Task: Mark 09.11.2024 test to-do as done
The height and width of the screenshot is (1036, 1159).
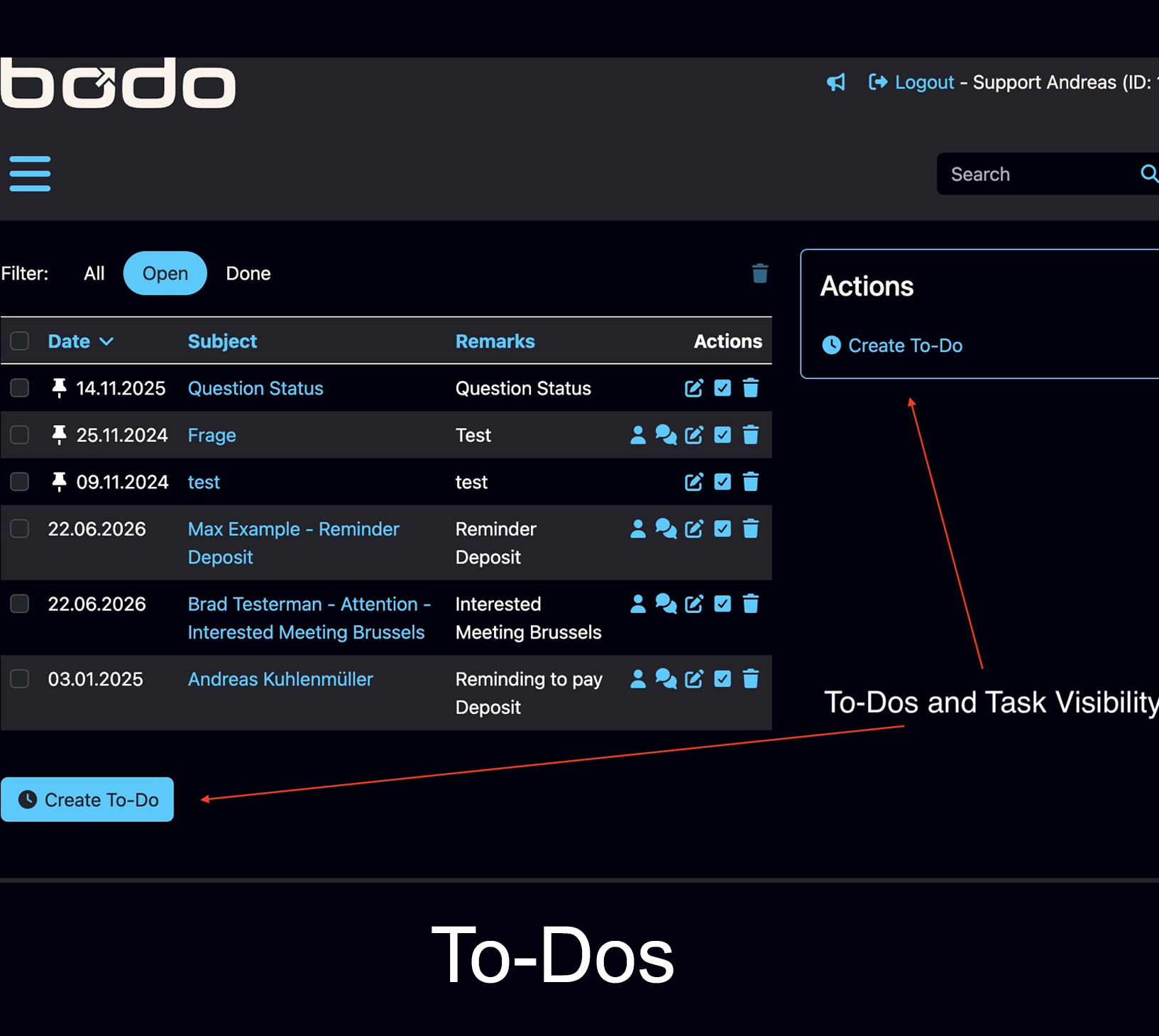Action: coord(723,482)
